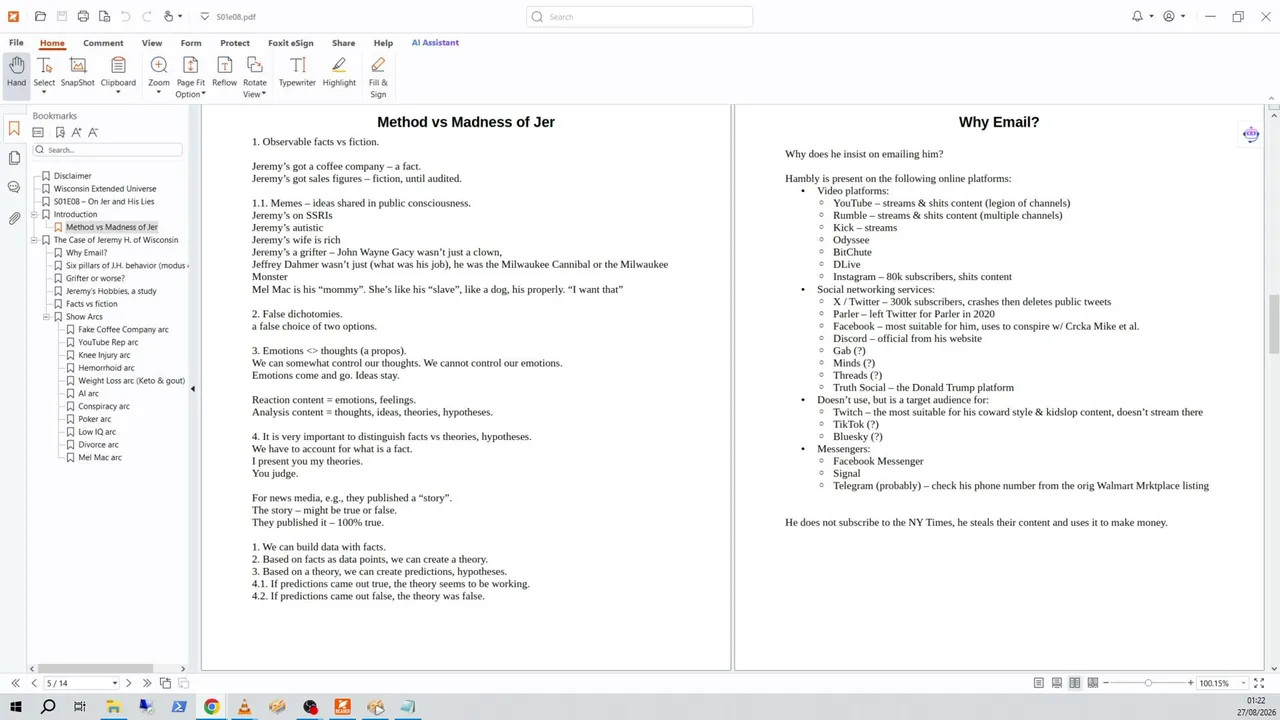This screenshot has height=720, width=1280.
Task: Open the Comment ribbon tab
Action: point(103,43)
